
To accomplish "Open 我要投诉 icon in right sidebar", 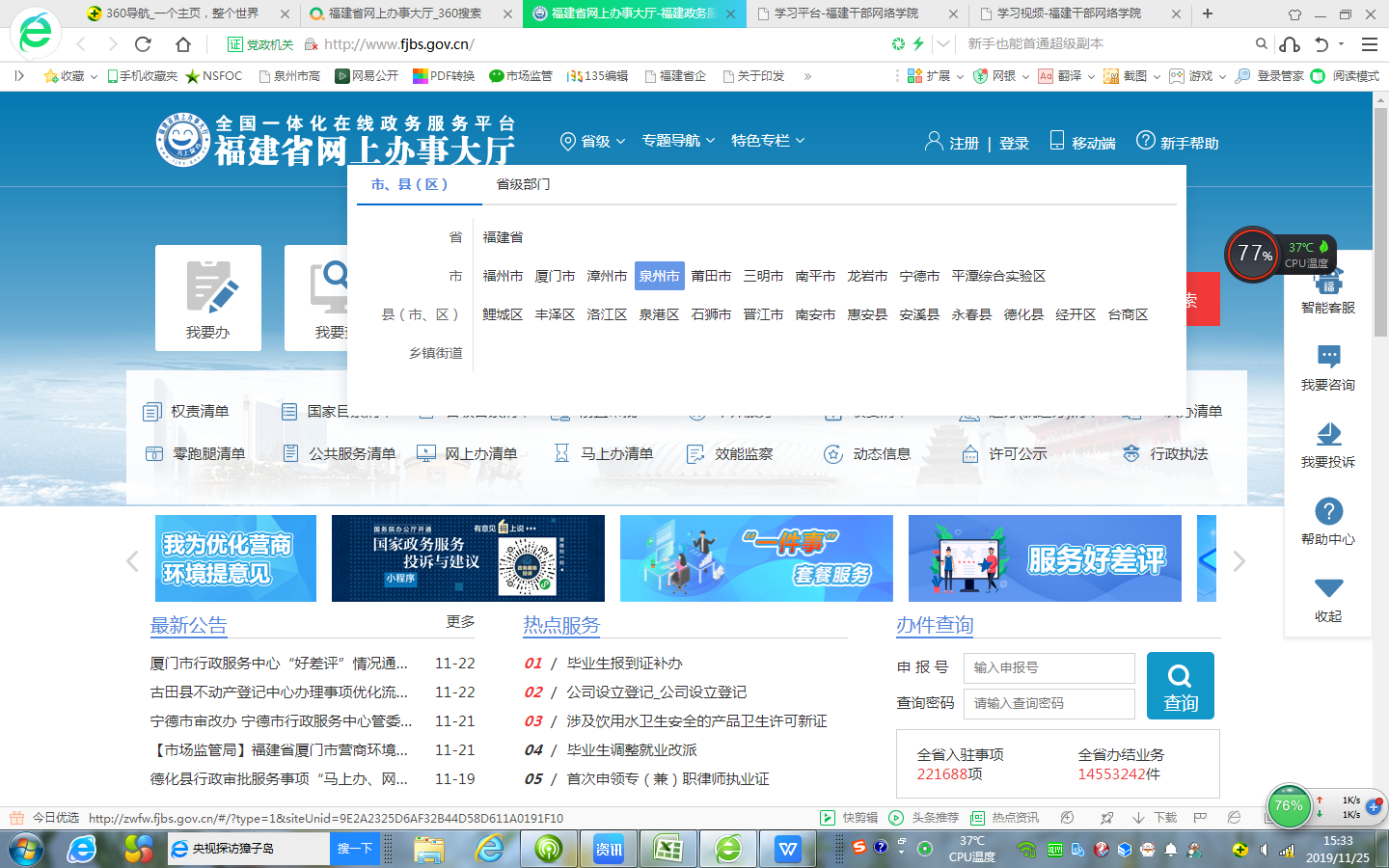I will point(1328,434).
